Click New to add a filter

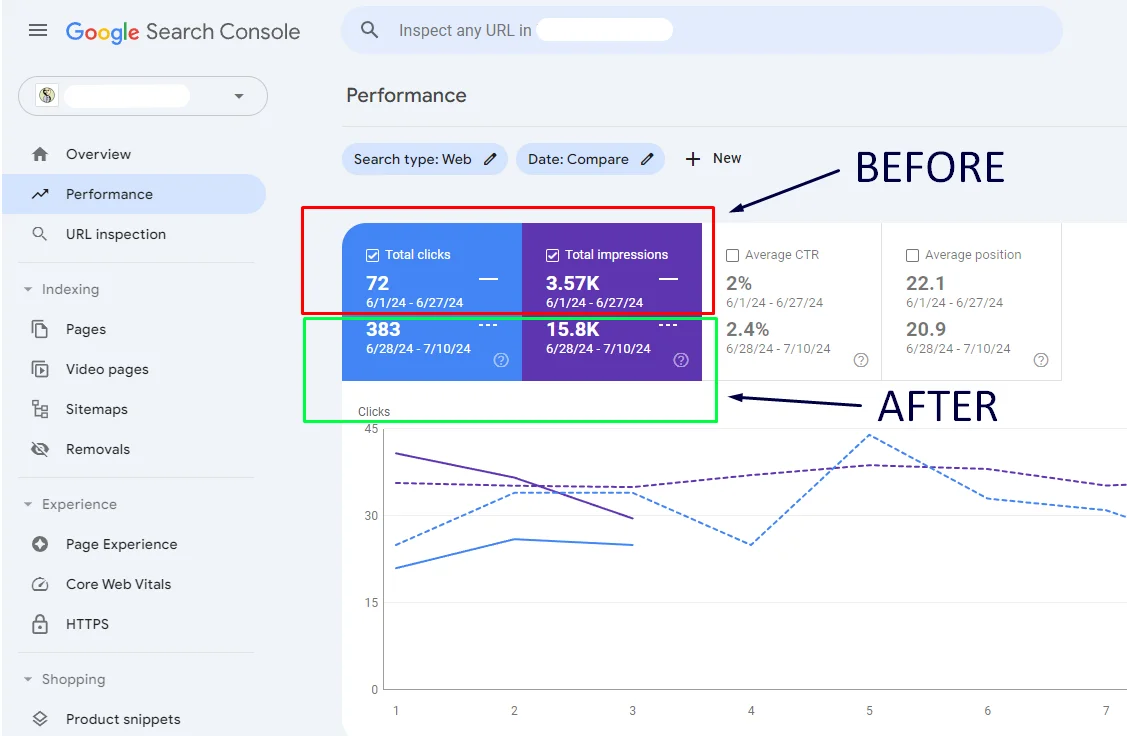click(x=727, y=158)
